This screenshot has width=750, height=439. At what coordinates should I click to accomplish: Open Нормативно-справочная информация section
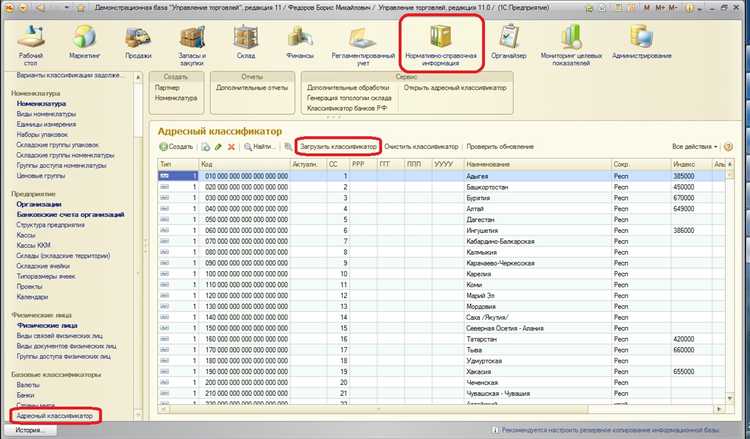click(x=441, y=44)
